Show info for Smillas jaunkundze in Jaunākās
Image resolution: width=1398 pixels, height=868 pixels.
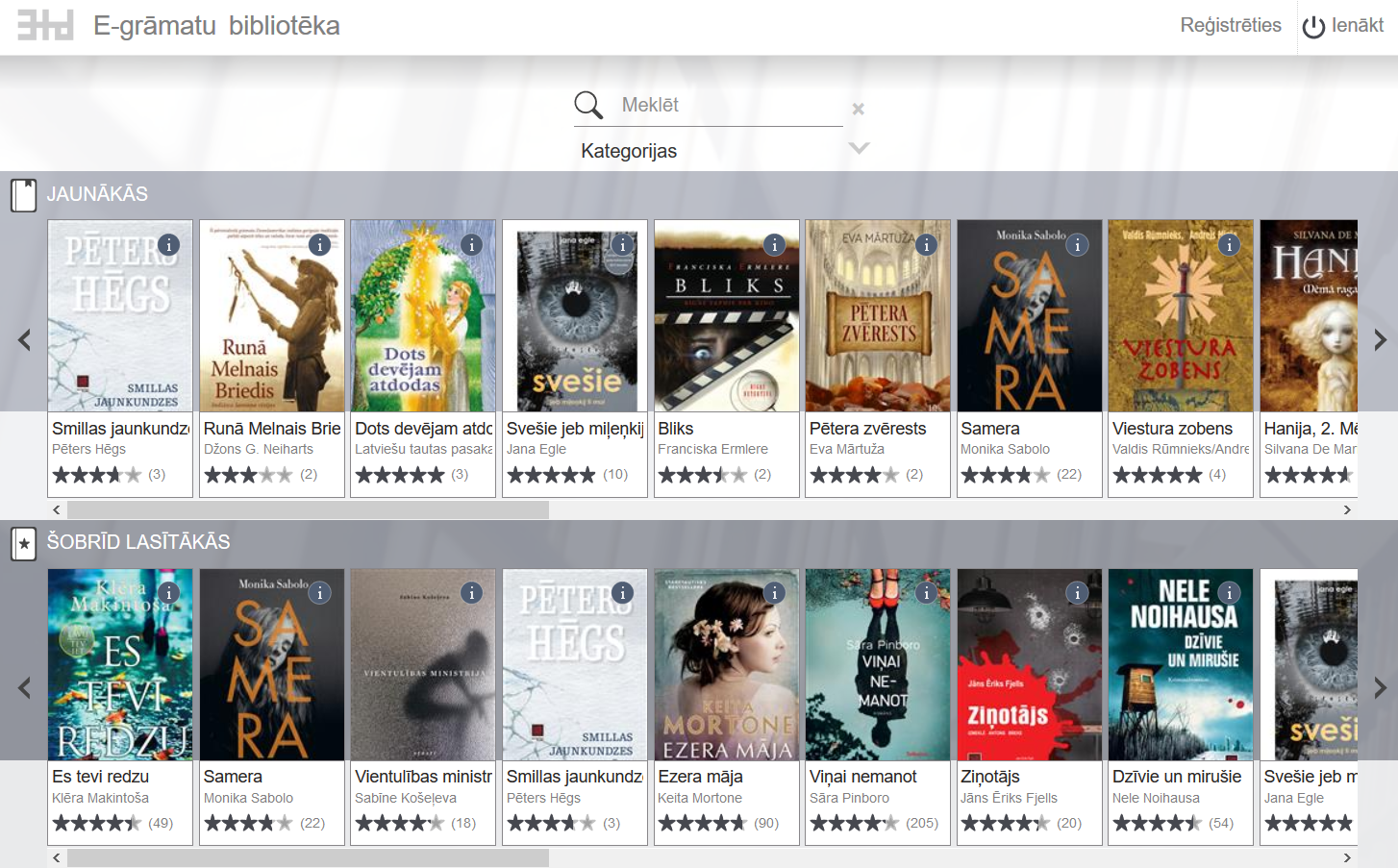(168, 245)
